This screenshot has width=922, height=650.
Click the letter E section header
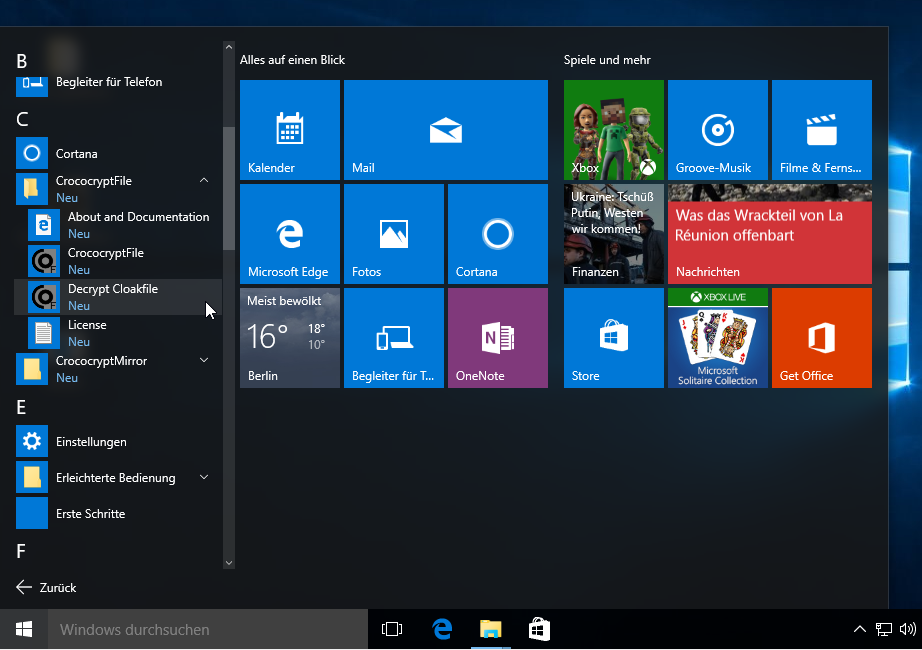tap(21, 407)
